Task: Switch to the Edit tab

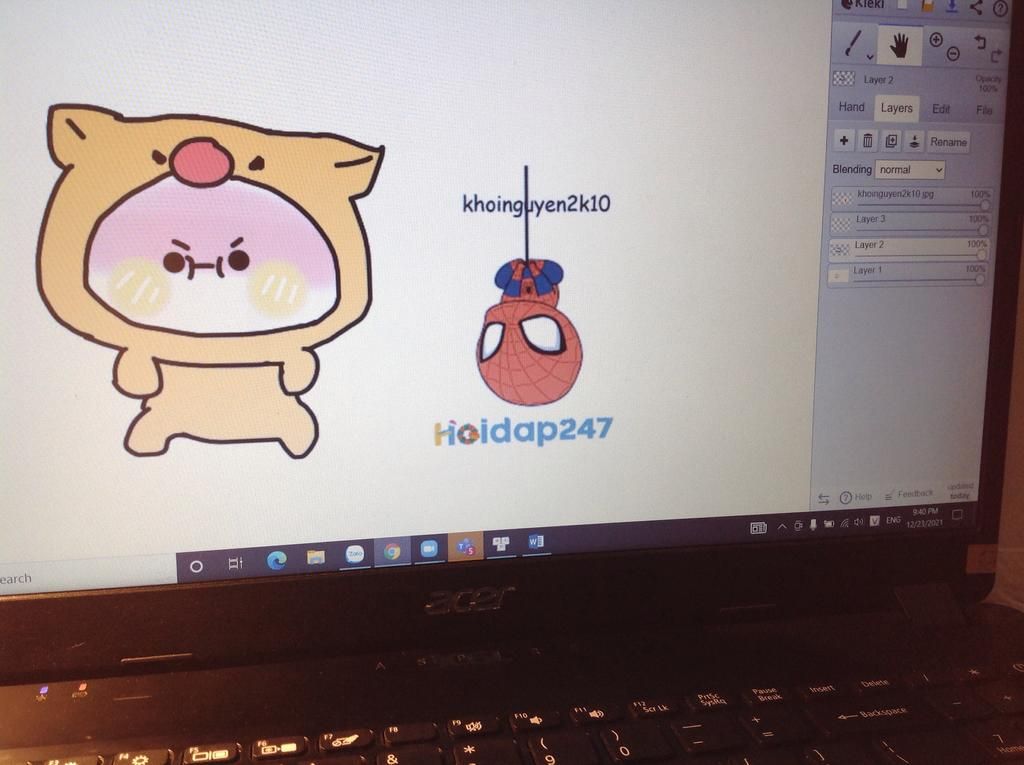Action: [x=940, y=109]
